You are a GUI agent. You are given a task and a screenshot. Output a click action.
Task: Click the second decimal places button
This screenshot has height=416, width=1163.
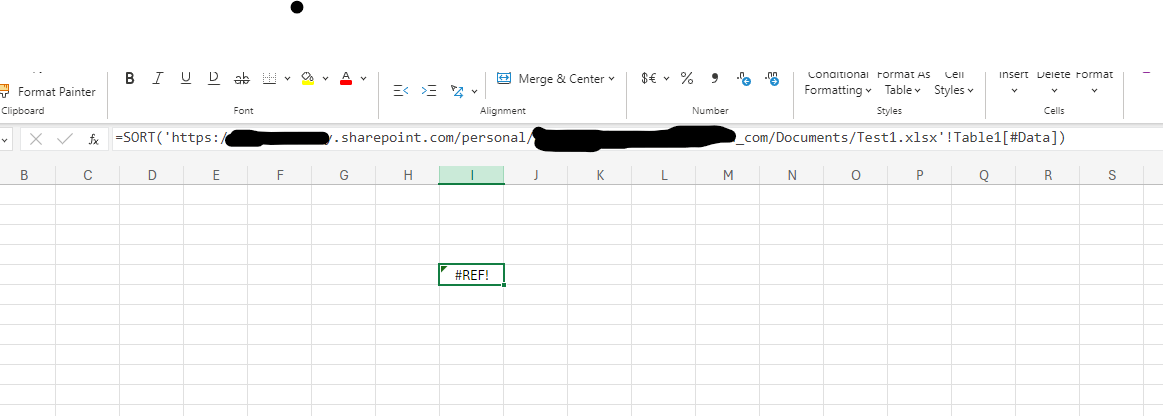click(x=771, y=79)
